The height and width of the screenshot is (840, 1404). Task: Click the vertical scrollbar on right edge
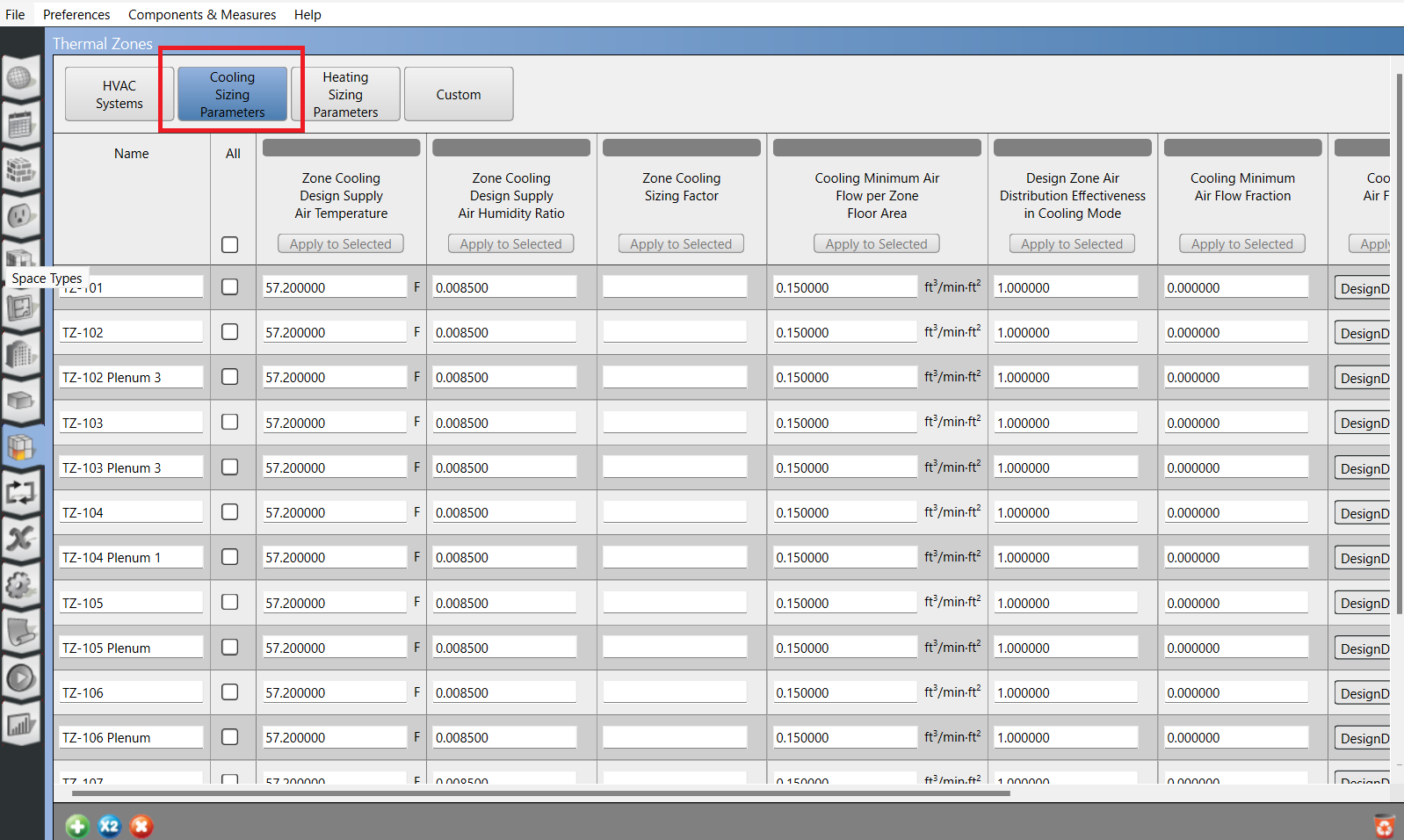pyautogui.click(x=1399, y=343)
